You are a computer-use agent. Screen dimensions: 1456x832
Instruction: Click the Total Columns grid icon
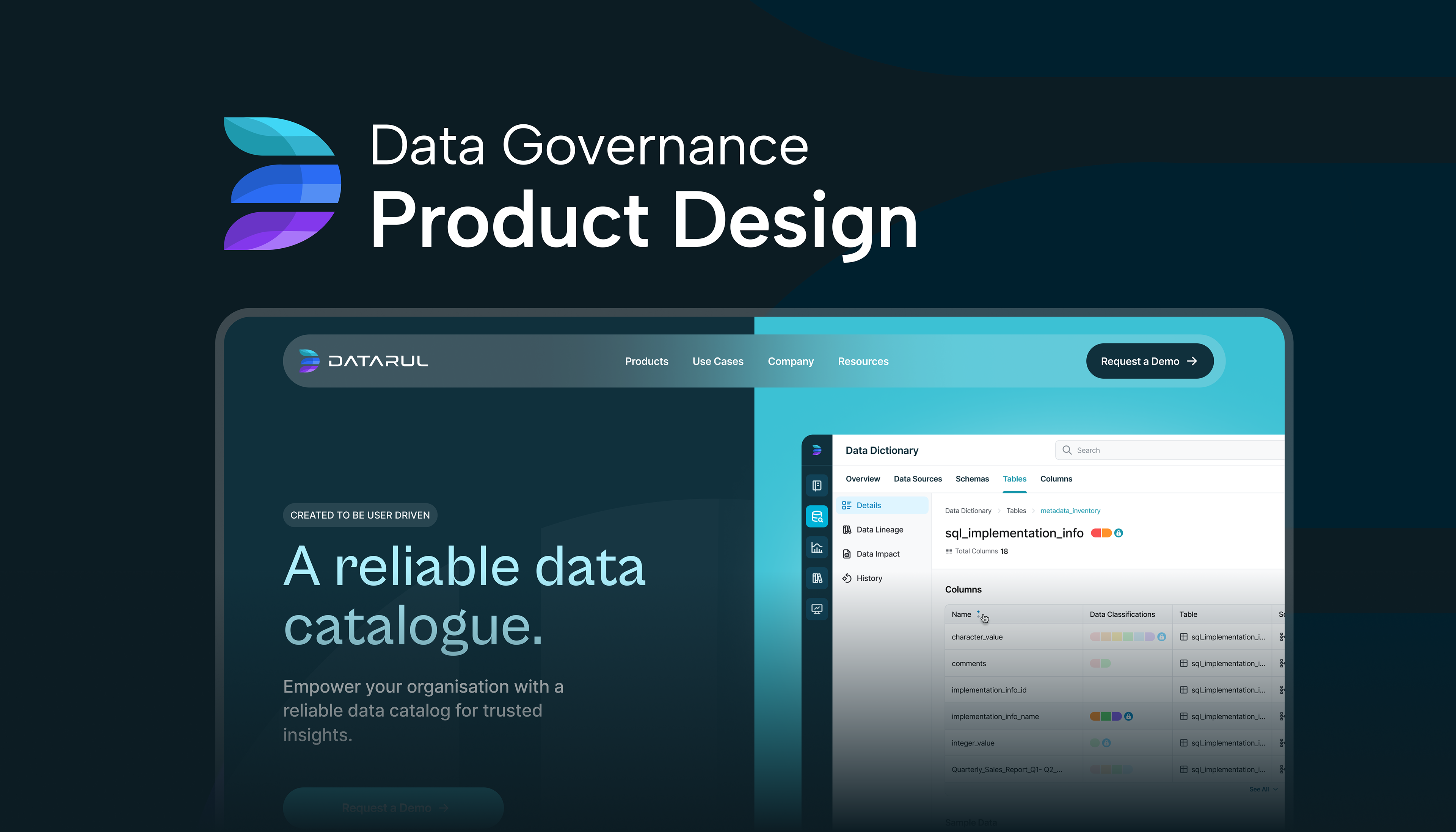pos(949,552)
